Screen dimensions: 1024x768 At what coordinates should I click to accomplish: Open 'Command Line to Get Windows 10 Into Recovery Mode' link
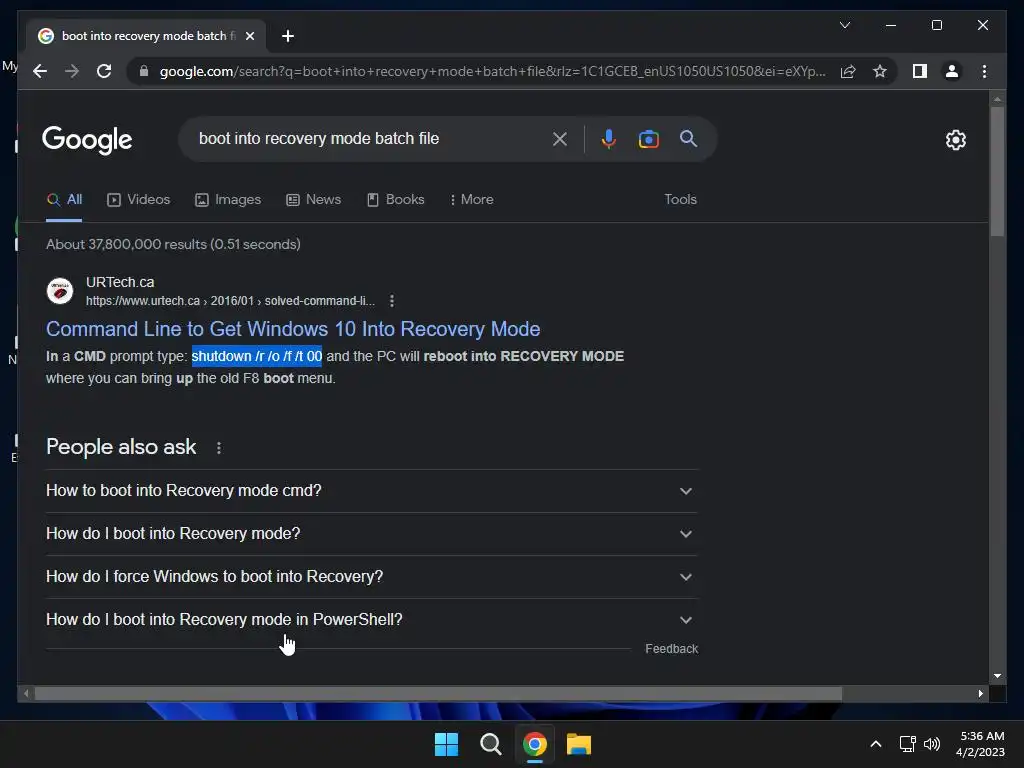[x=293, y=328]
